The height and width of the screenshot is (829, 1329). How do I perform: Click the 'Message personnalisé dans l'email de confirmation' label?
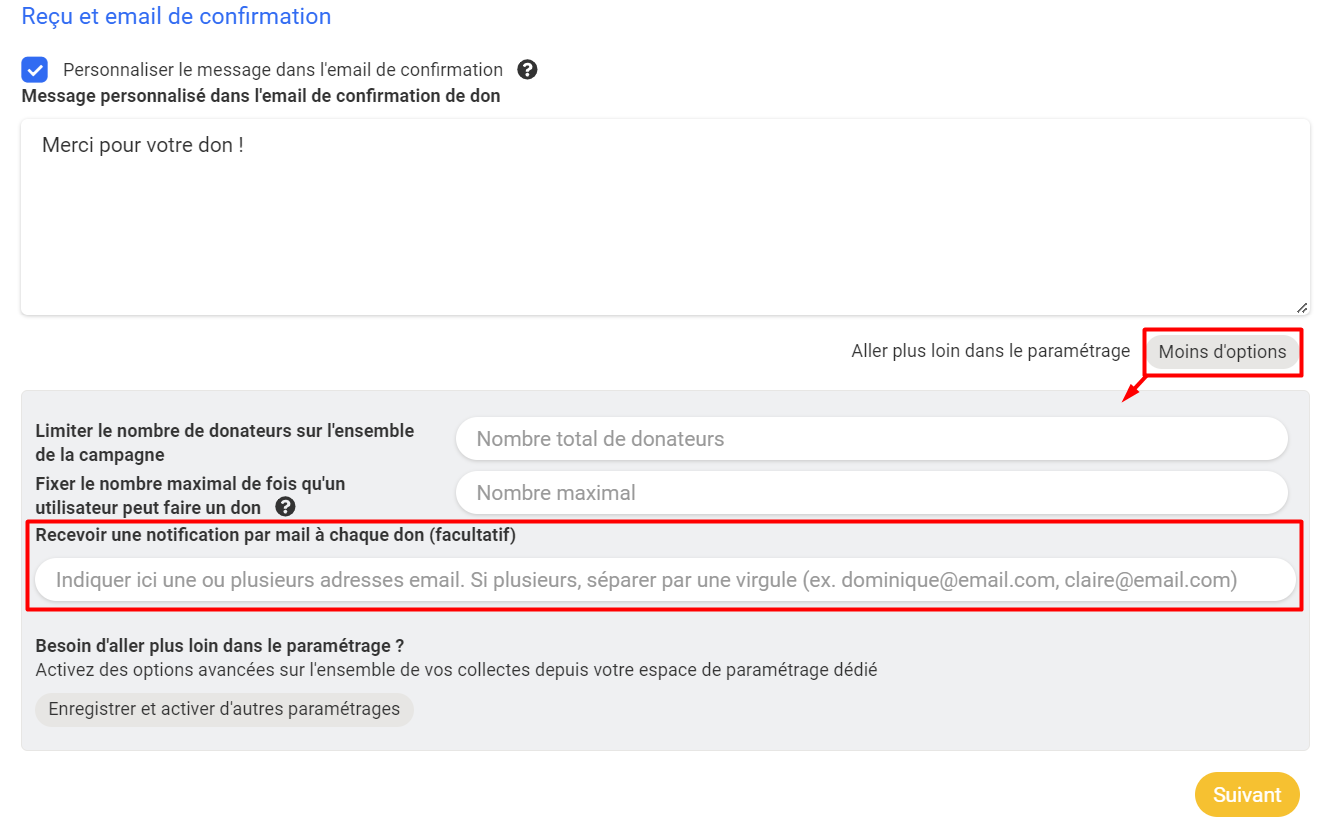pyautogui.click(x=261, y=97)
